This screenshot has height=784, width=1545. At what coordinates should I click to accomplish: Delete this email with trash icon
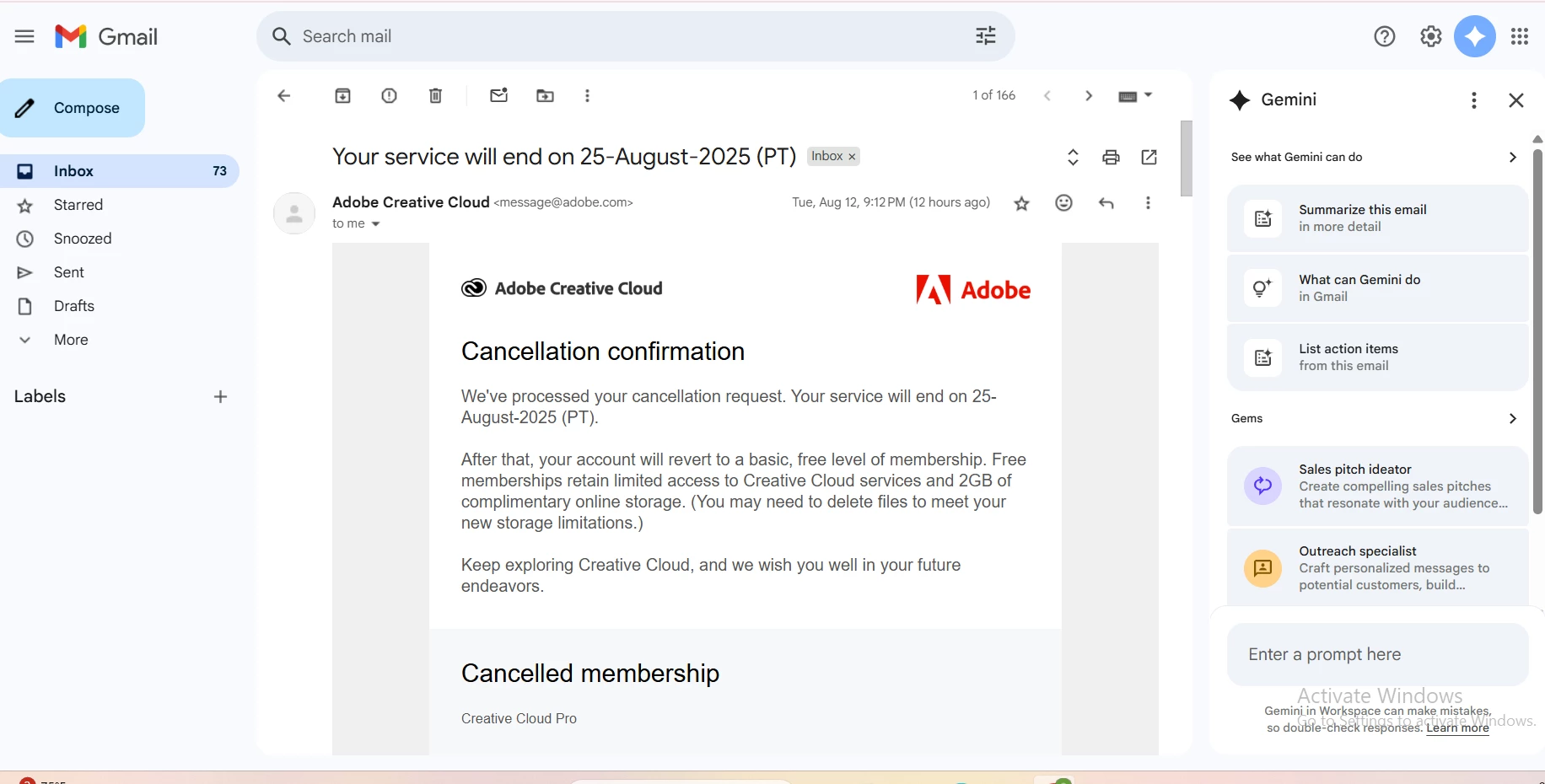click(435, 95)
